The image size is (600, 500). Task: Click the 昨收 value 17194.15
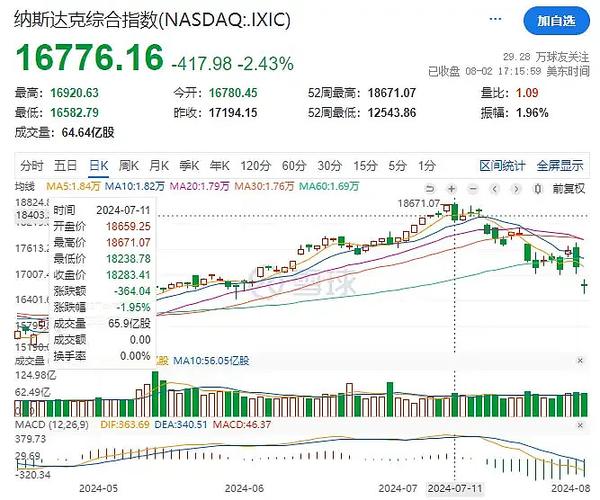click(233, 113)
